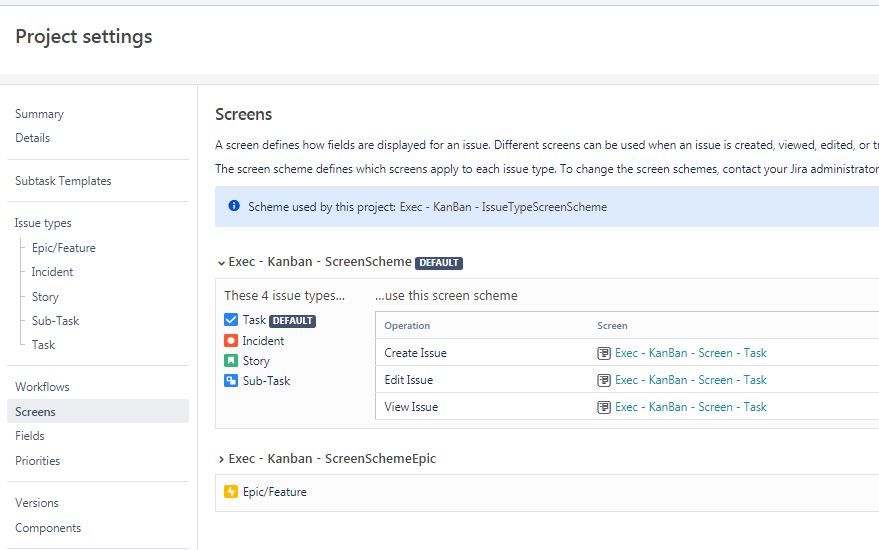The height and width of the screenshot is (550, 879).
Task: Open the Components settings page
Action: 48,528
